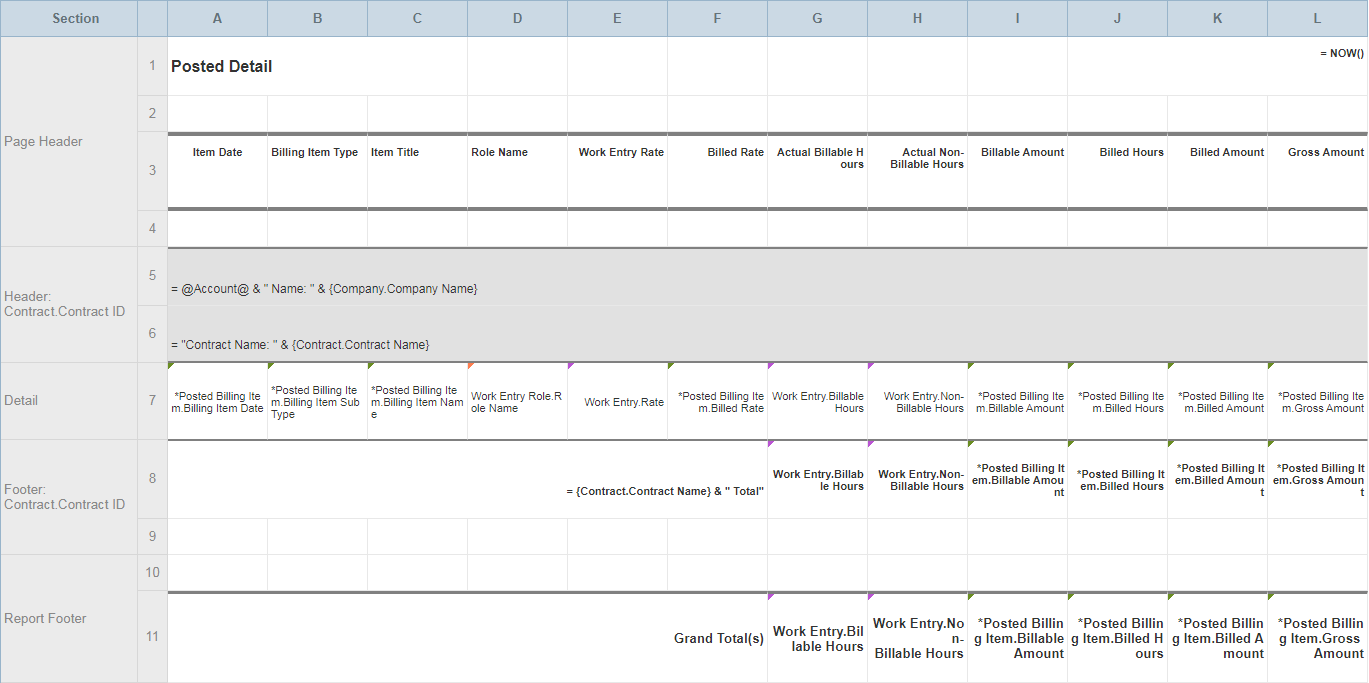The width and height of the screenshot is (1369, 683).
Task: Click the purple marker on Billable Hours footer cell
Action: [x=769, y=444]
